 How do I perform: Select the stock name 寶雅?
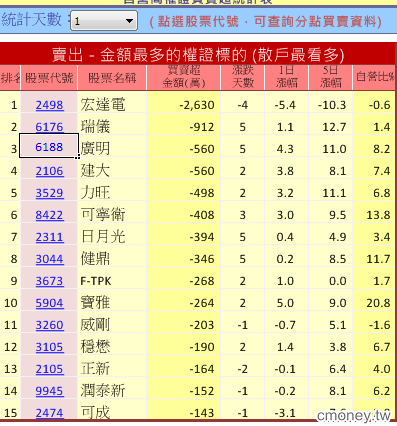[x=95, y=303]
